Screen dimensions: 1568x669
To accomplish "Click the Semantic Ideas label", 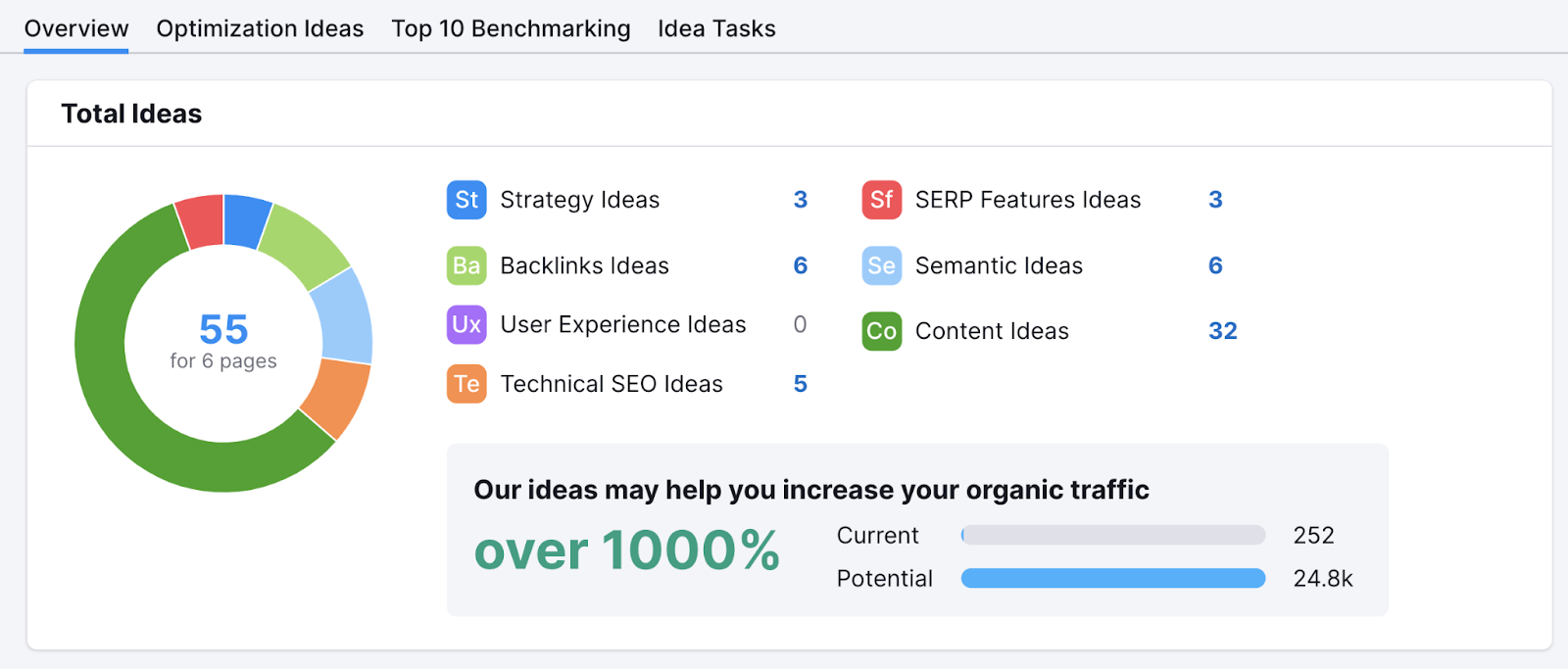I will click(x=999, y=265).
